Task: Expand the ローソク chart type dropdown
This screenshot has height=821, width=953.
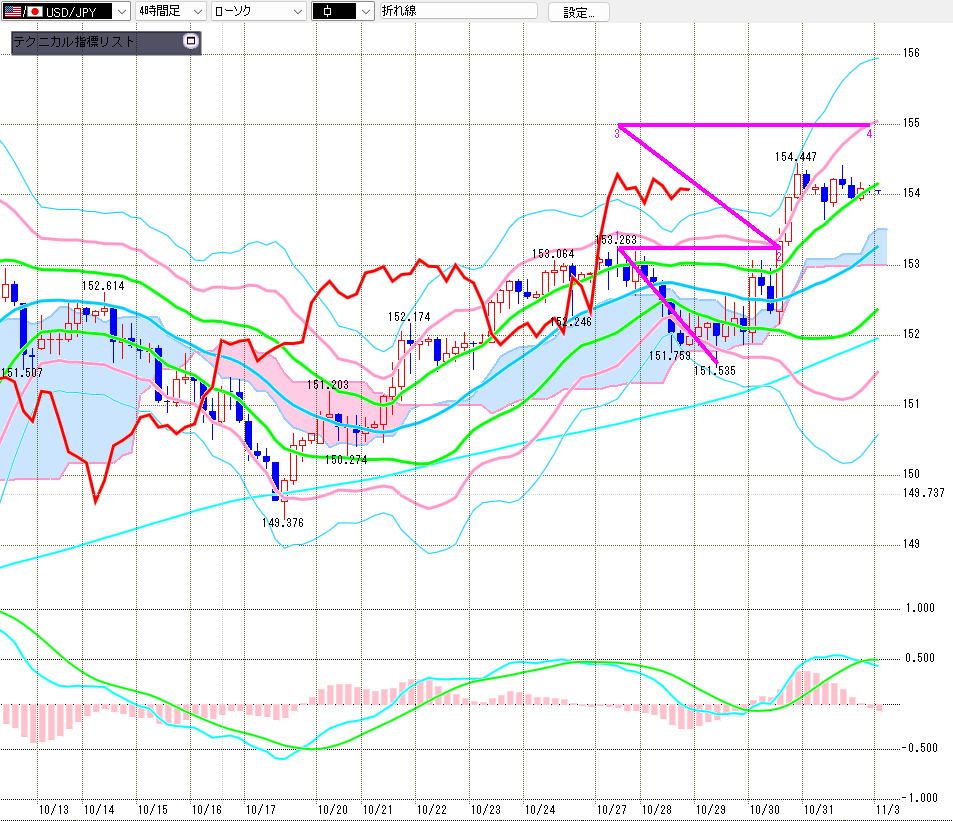Action: [297, 11]
